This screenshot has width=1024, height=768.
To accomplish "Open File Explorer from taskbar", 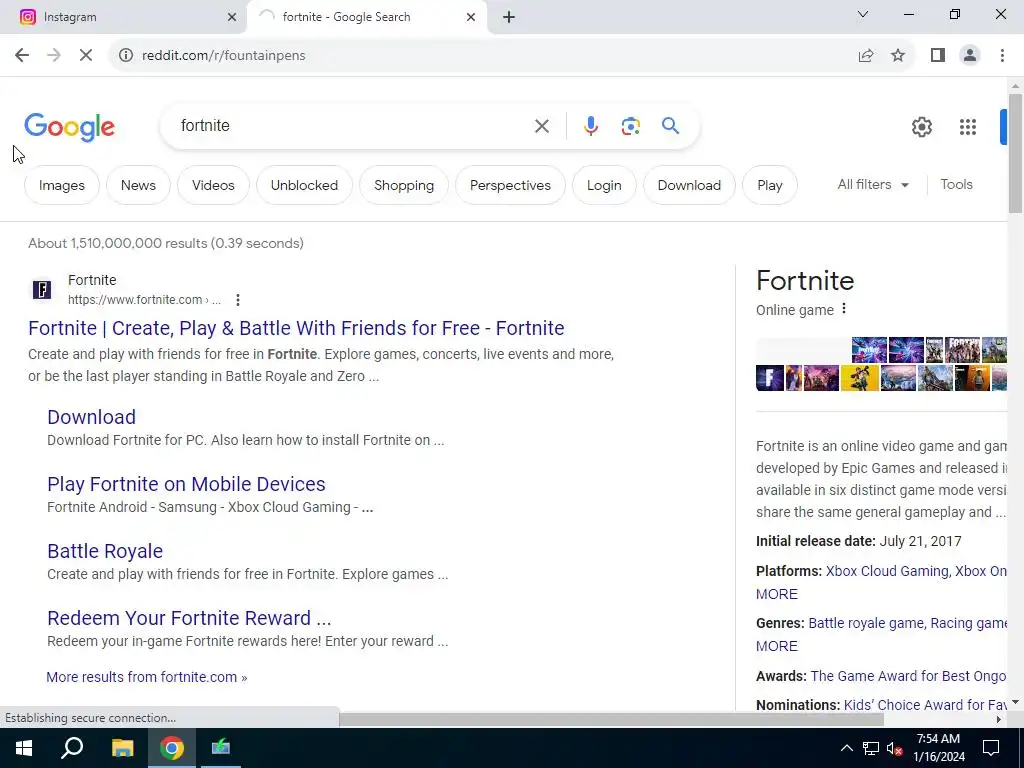I will (122, 748).
